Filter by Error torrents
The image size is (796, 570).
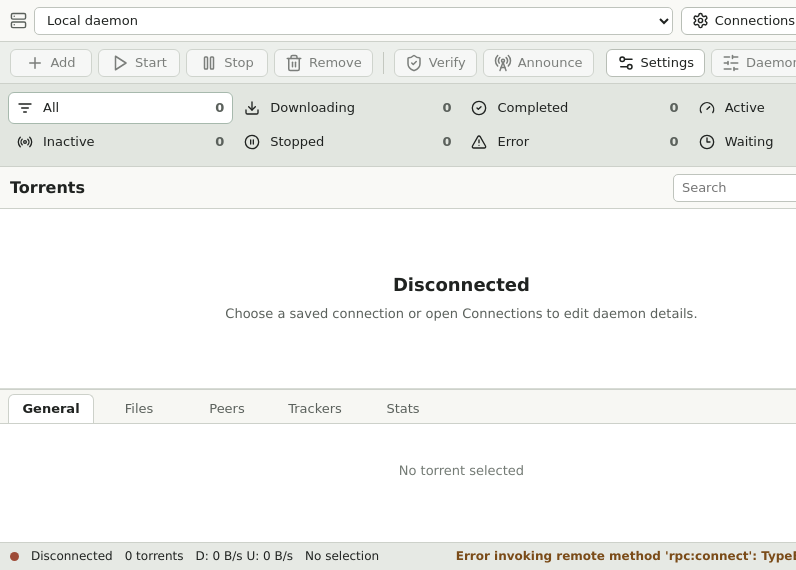tap(575, 142)
